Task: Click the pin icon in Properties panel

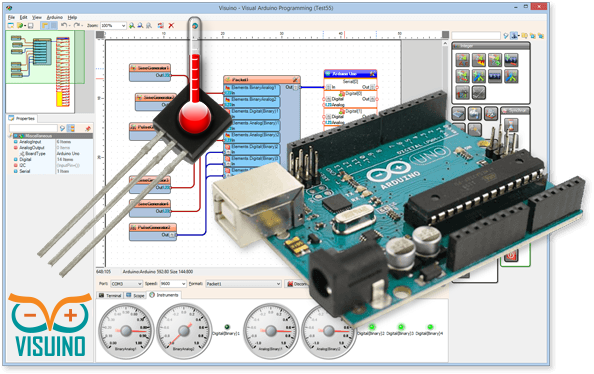Action: (x=88, y=128)
